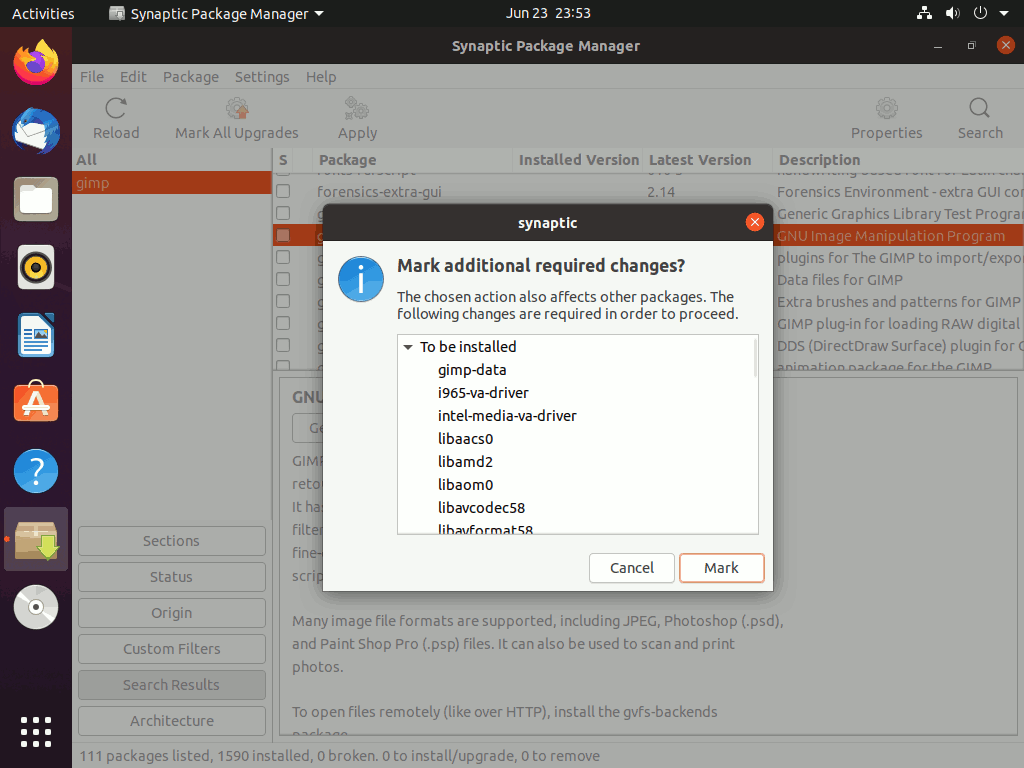Screen dimensions: 1024x768
Task: Click the Synaptic icon in the dock
Action: pos(36,539)
